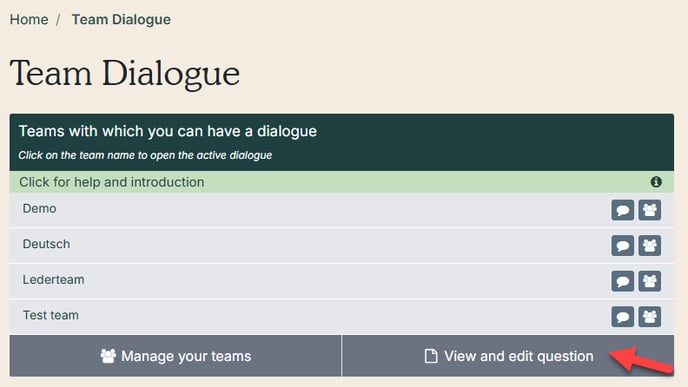
Task: Open the Lederteam dialogue
Action: 54,280
